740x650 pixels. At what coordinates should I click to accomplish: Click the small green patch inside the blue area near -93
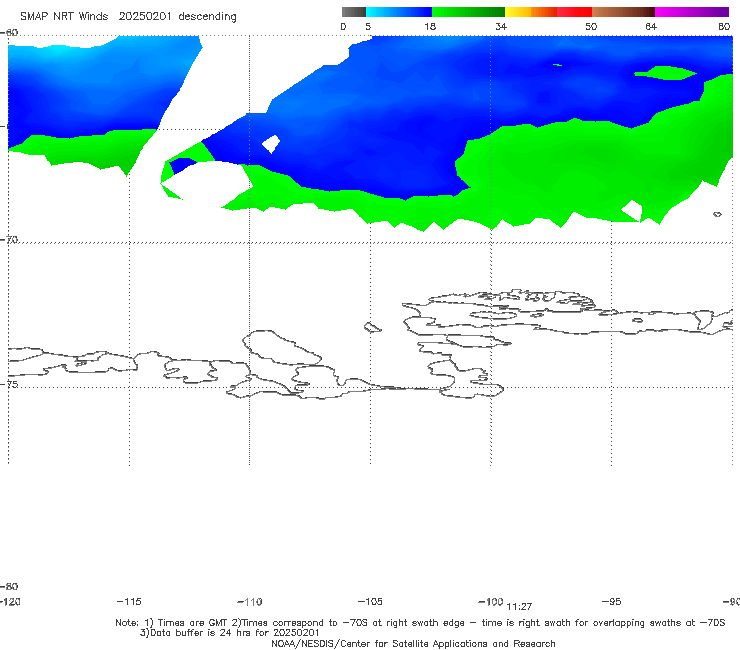(665, 73)
